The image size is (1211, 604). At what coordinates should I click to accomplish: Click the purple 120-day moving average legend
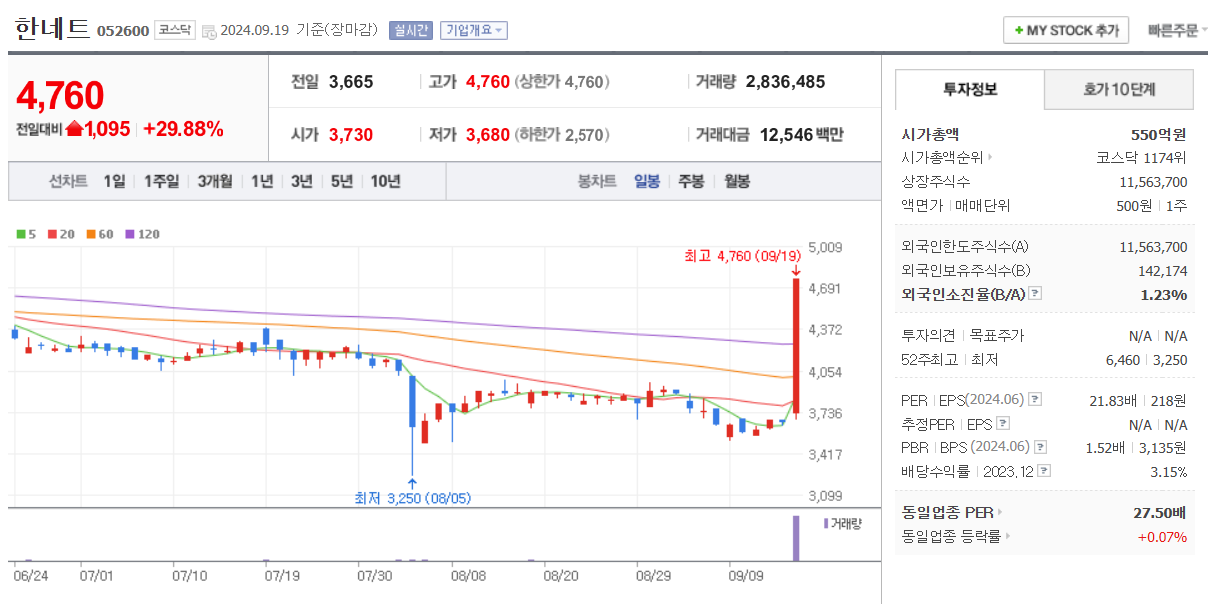(141, 234)
